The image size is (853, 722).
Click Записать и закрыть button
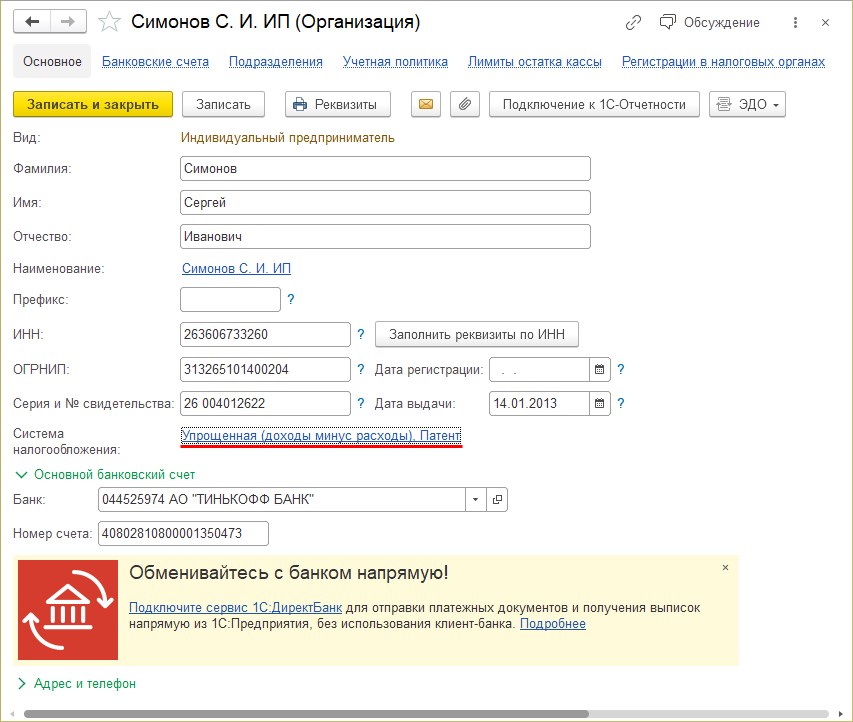point(93,104)
